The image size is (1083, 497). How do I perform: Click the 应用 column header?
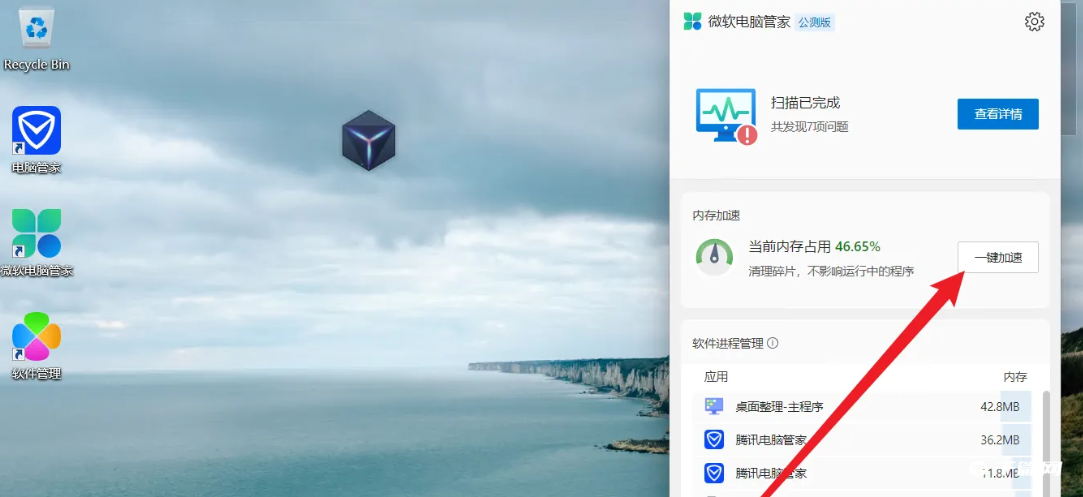point(716,377)
